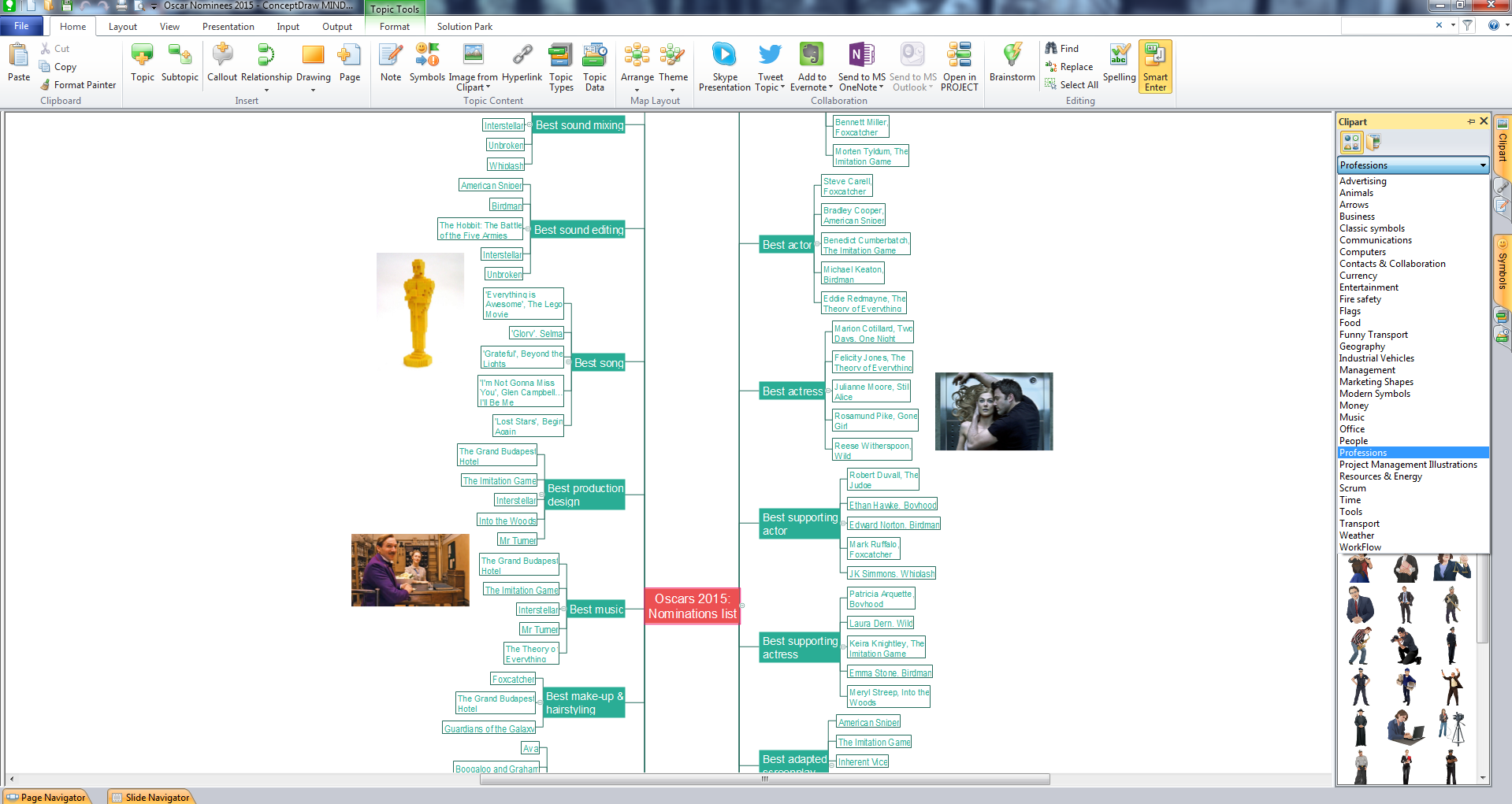
Task: Open the Find tool
Action: tap(1061, 49)
